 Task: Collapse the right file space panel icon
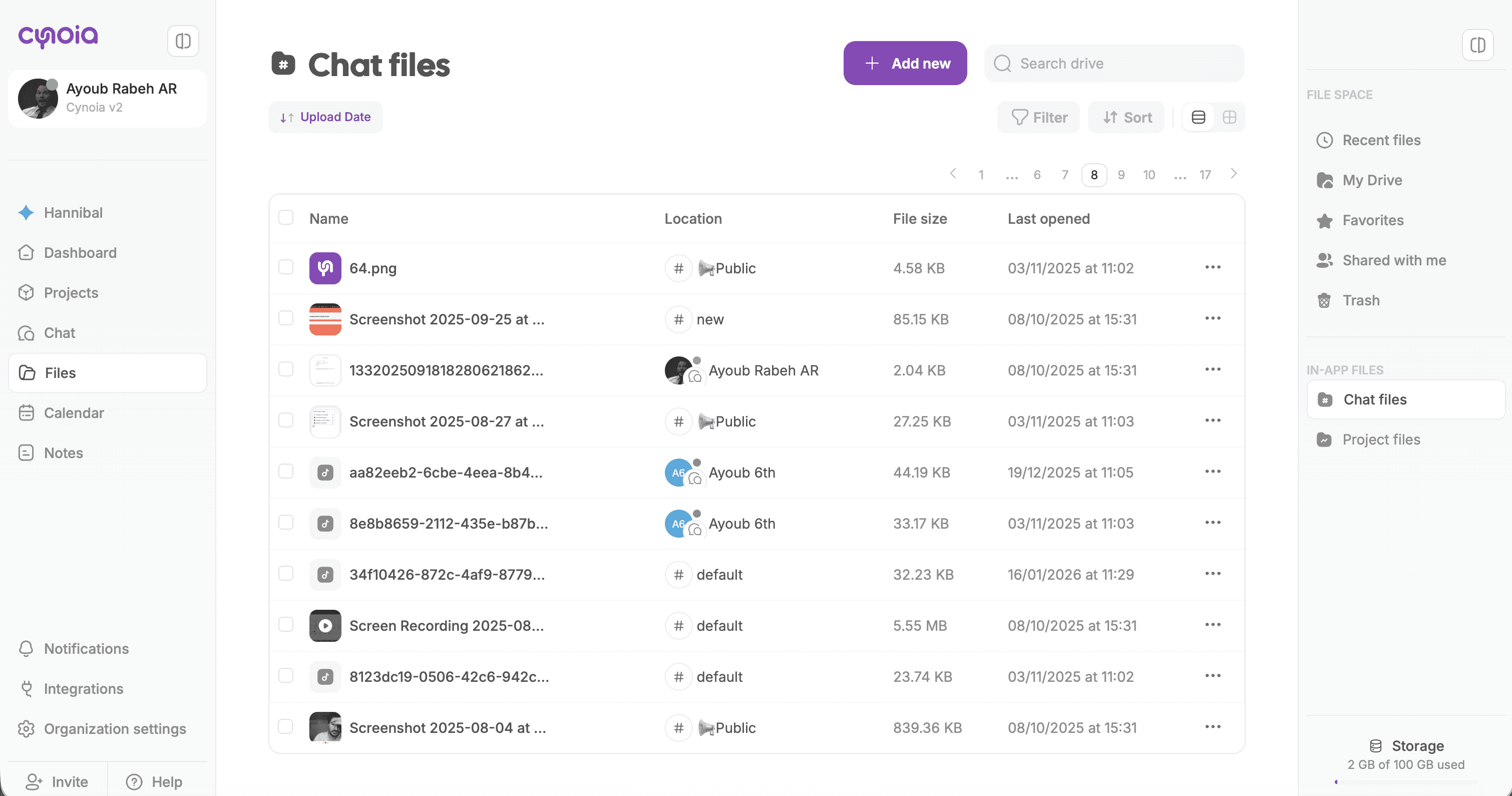tap(1477, 45)
